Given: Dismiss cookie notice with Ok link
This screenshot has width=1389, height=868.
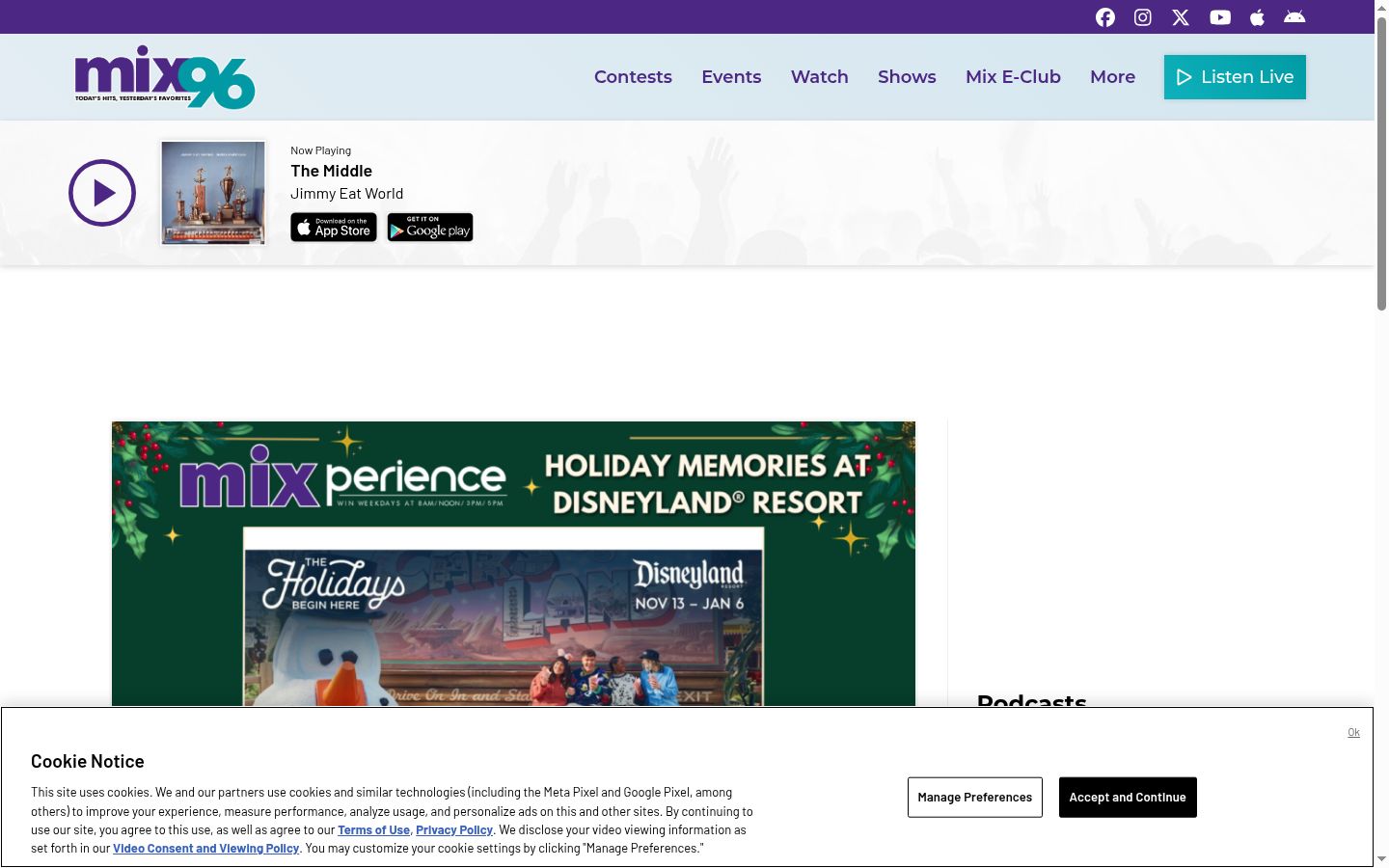Looking at the screenshot, I should point(1353,733).
